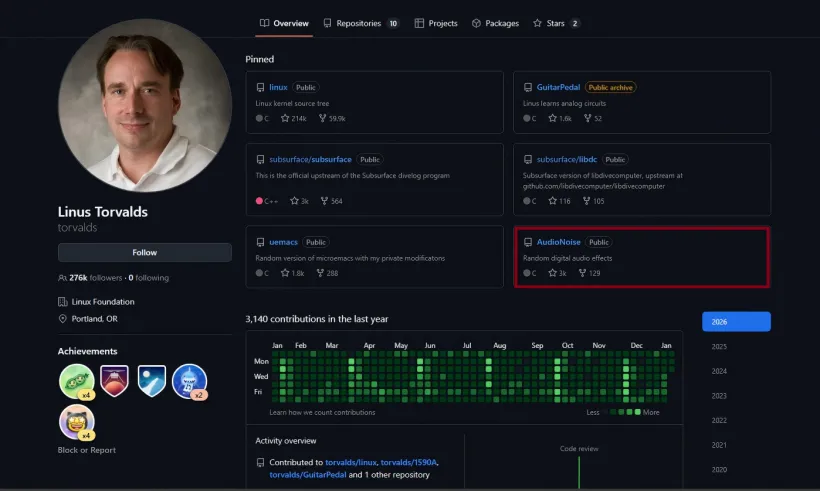Open the Arctic Code Vault achievement badge

tap(152, 381)
